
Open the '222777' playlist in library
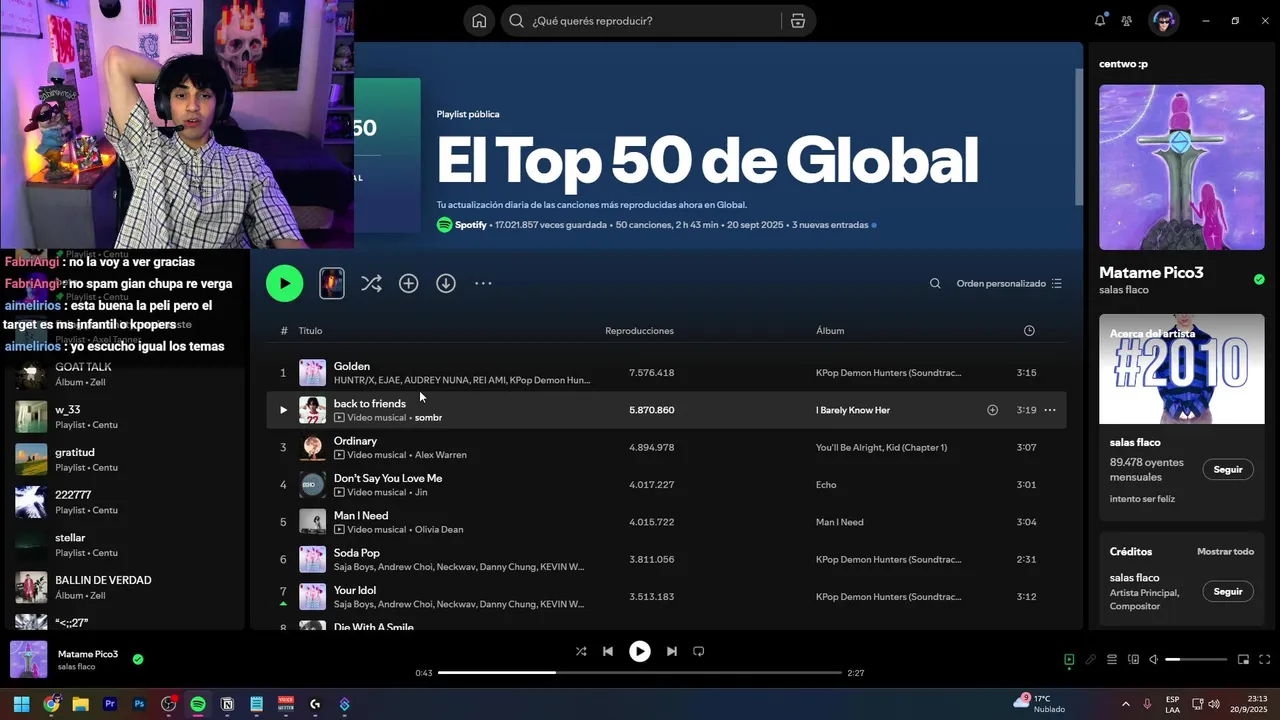coord(125,502)
